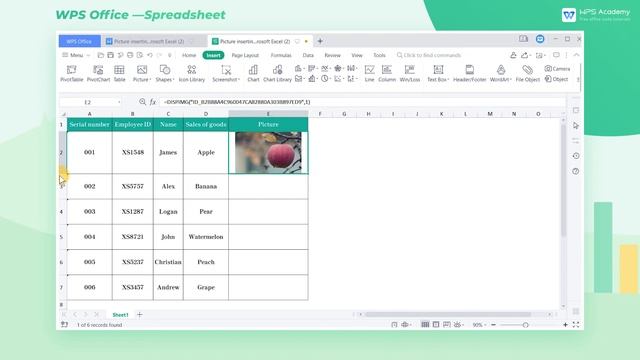Open the Header/Footer tool

[x=469, y=73]
